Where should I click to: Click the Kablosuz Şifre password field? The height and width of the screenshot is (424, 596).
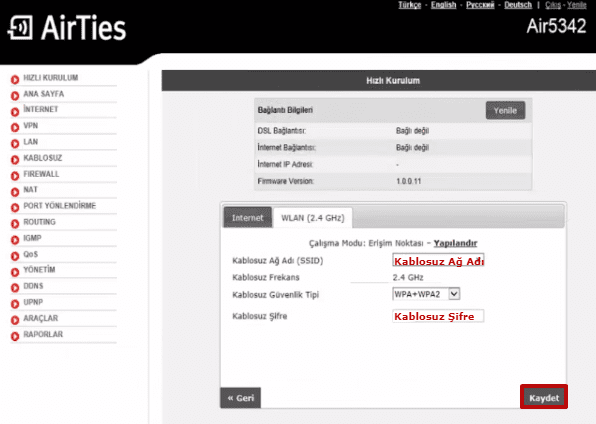click(x=438, y=316)
